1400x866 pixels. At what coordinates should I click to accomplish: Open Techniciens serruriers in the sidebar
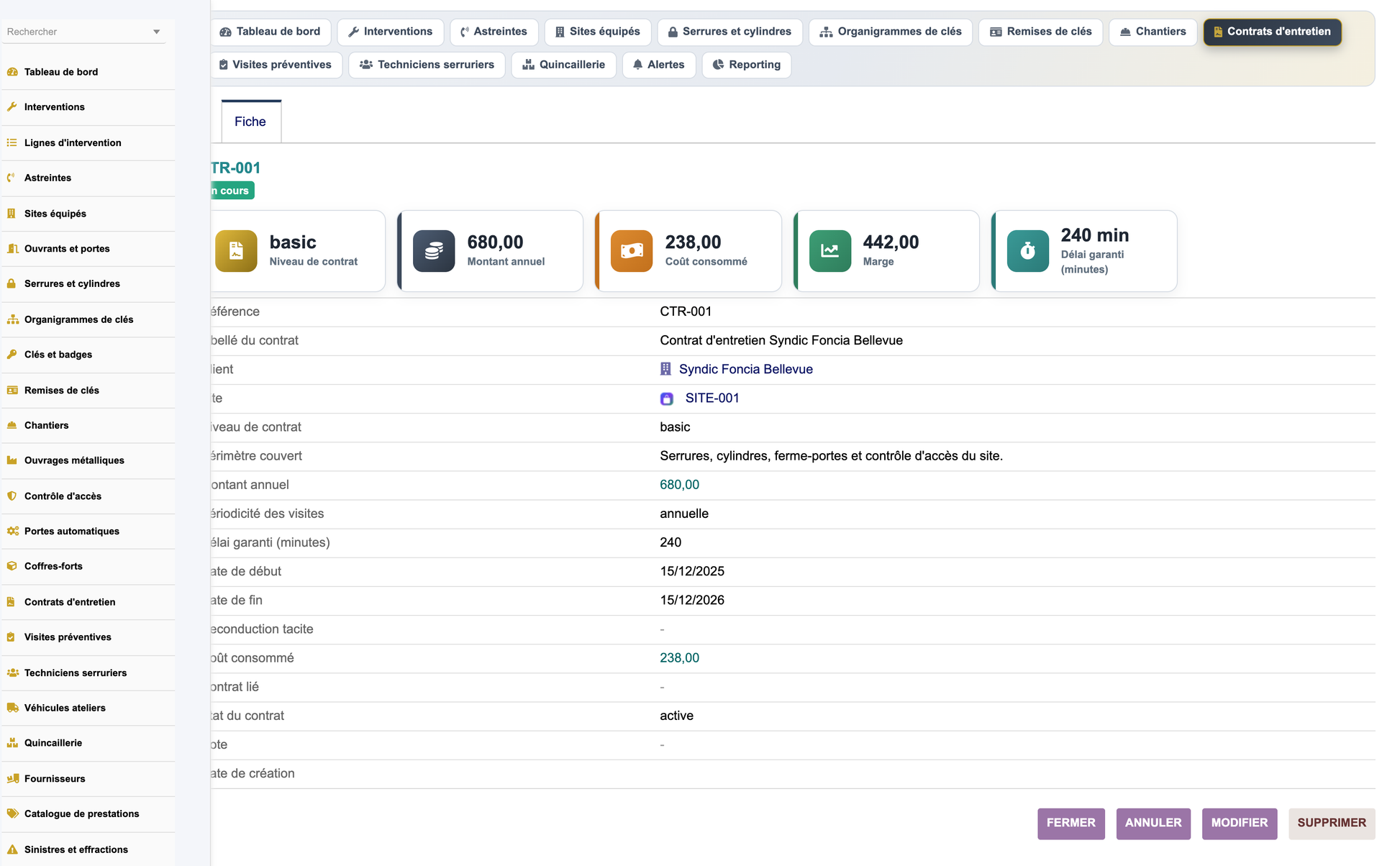(x=76, y=673)
